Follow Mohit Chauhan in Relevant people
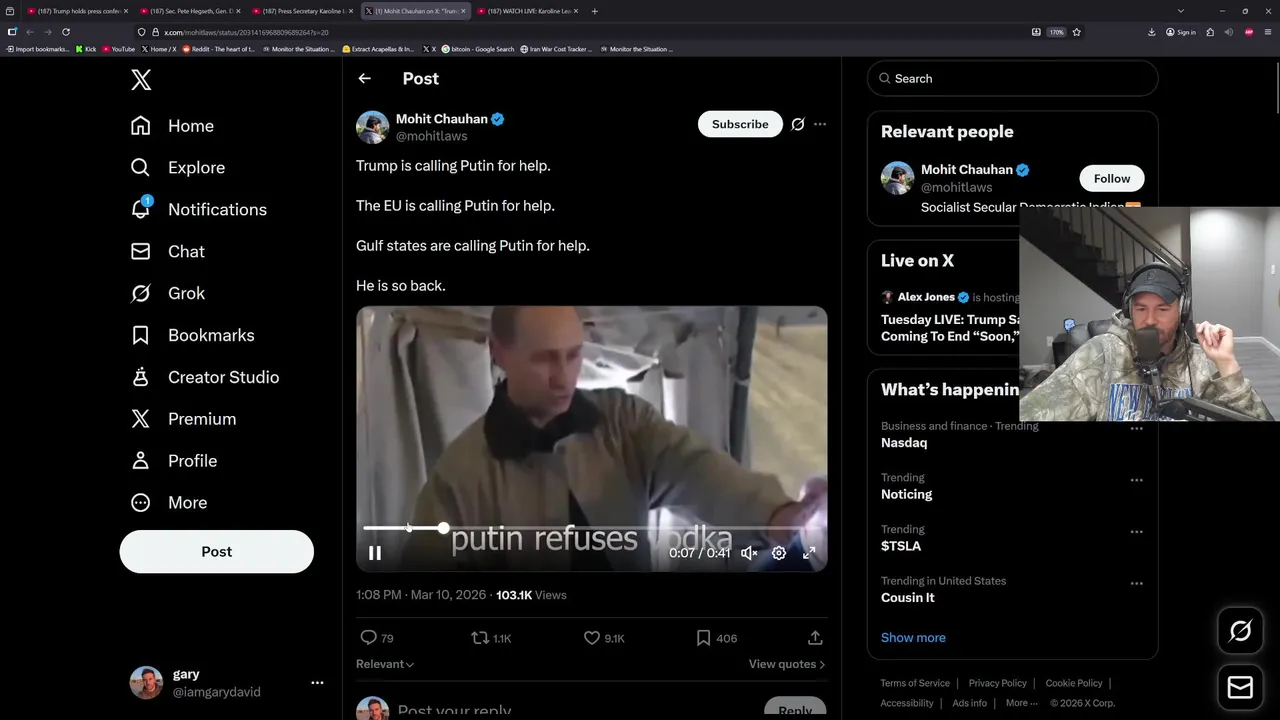Screen dimensions: 1280x720 click(1111, 178)
